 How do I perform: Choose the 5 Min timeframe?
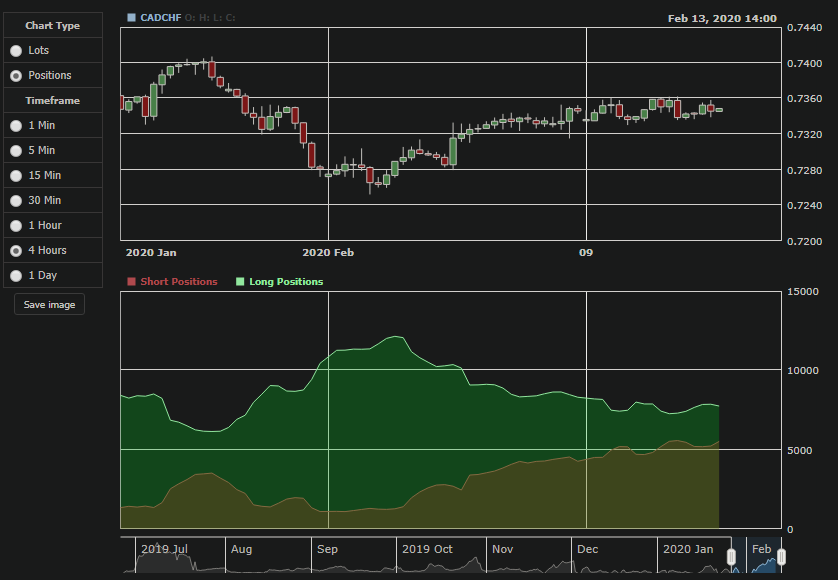click(x=16, y=151)
